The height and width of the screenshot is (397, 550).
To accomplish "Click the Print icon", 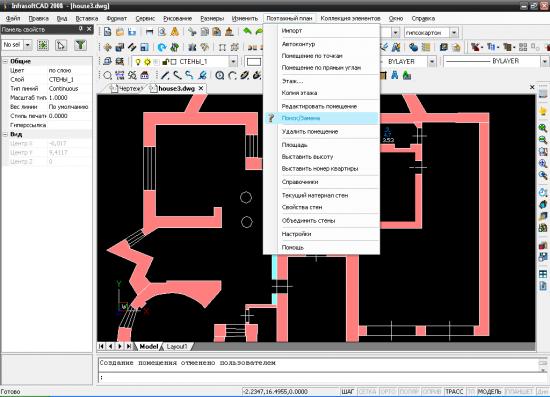I will pos(149,32).
